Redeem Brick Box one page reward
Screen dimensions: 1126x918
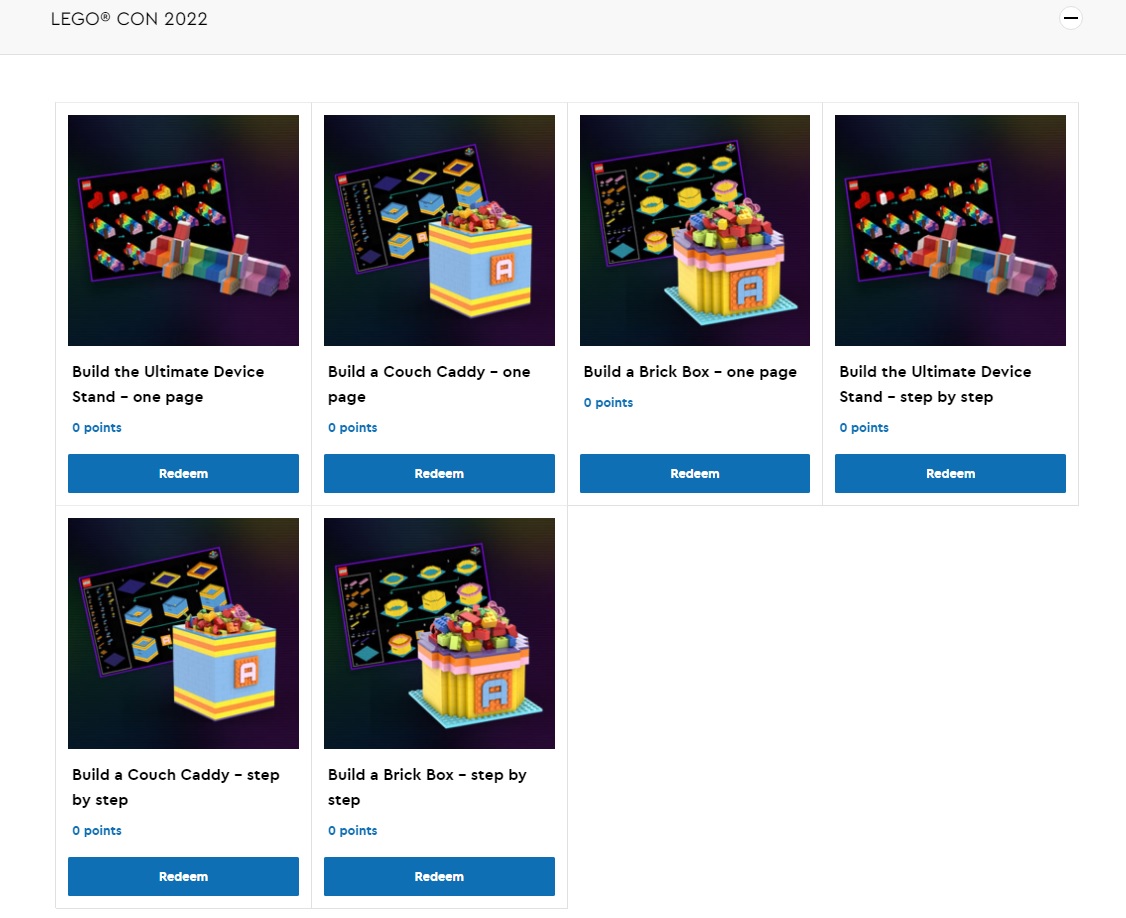(x=694, y=473)
